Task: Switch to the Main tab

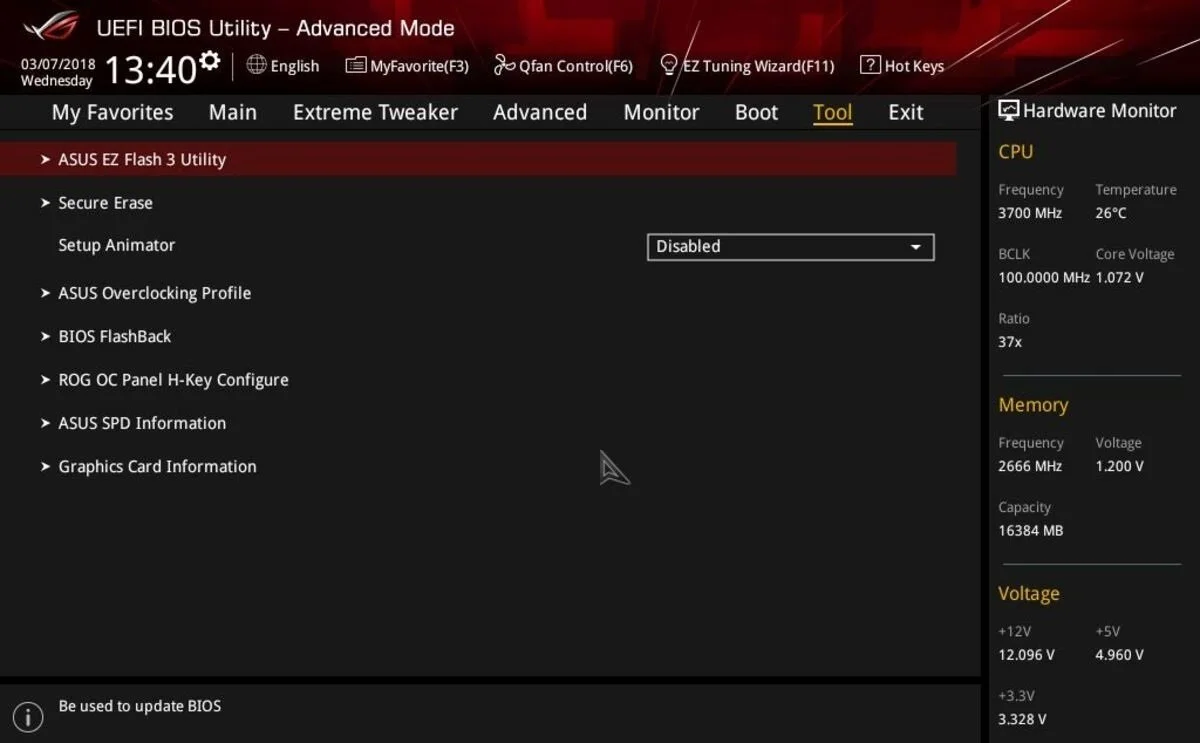Action: 232,112
